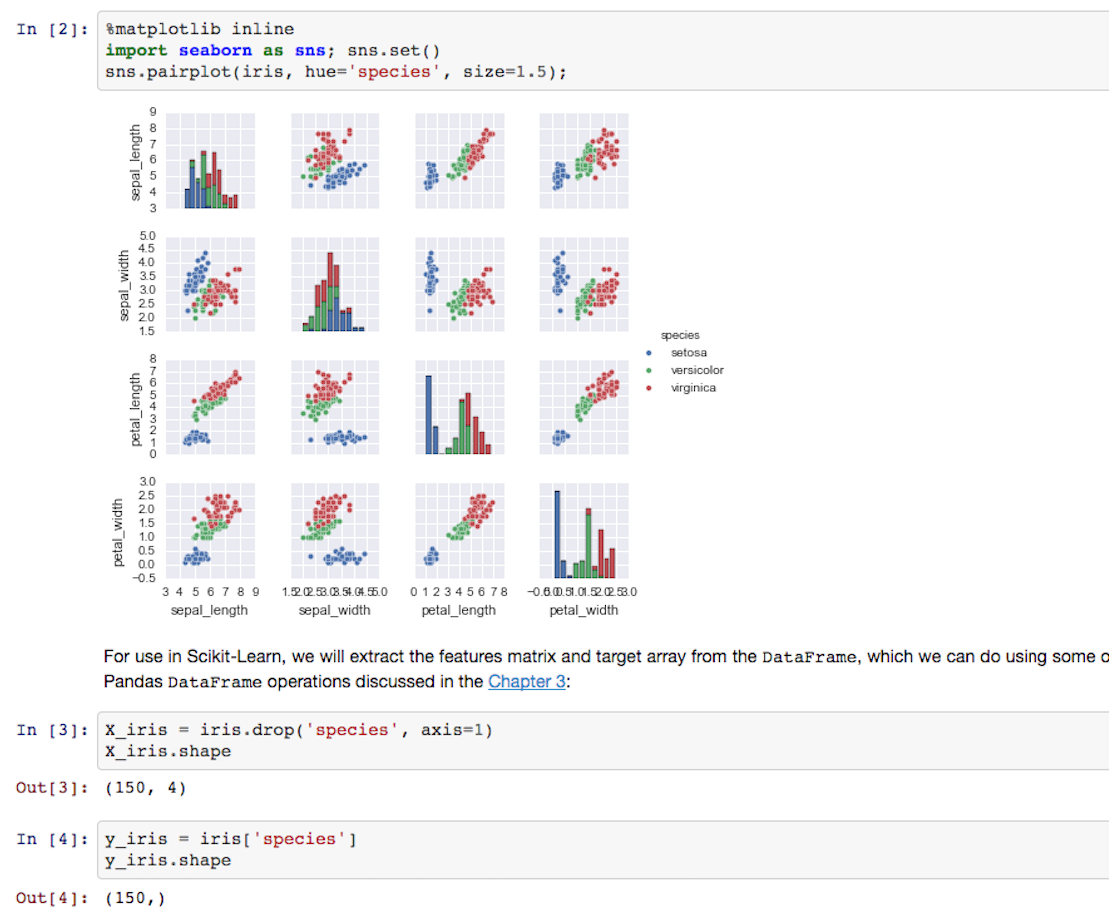Screen dimensions: 1109x922
Task: Click the sepal_length y-axis label
Action: pyautogui.click(x=135, y=163)
